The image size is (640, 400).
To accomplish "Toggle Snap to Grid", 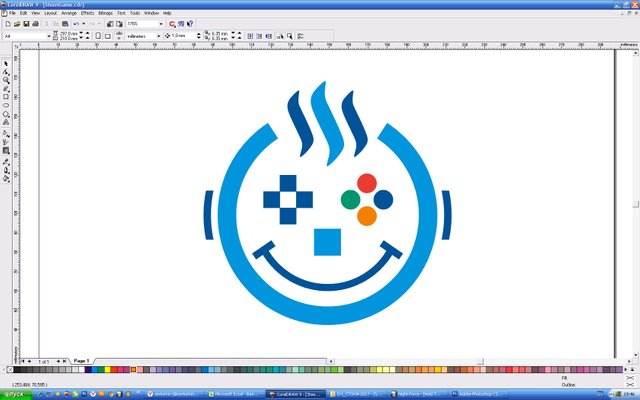I will [250, 36].
